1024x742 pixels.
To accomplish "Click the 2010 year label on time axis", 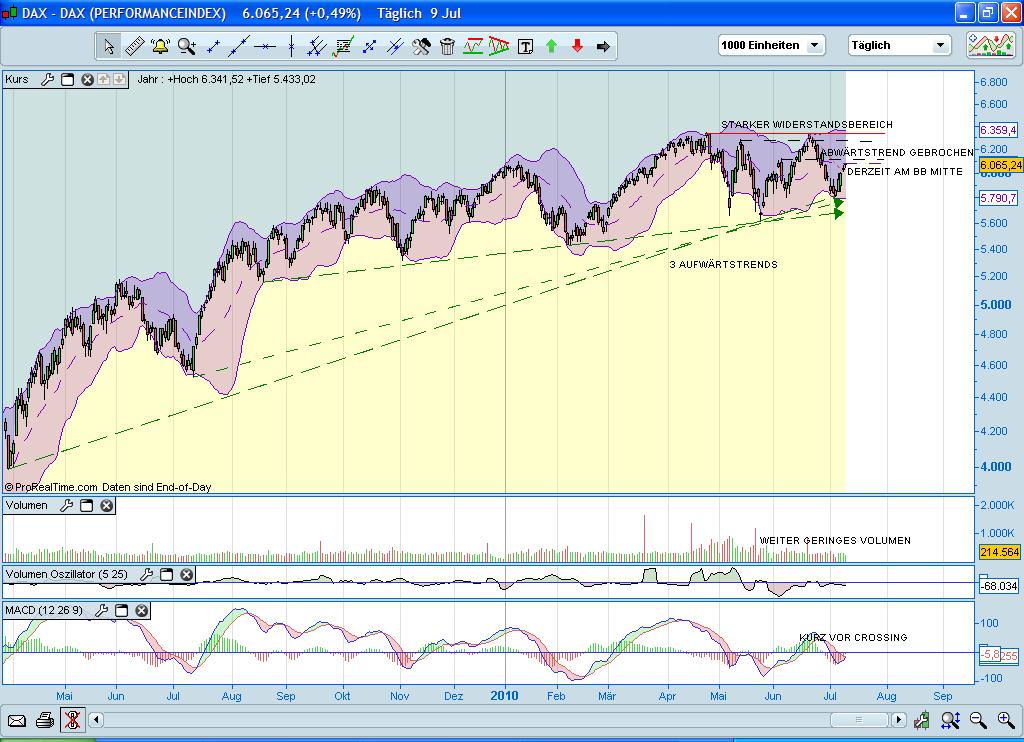I will (x=504, y=696).
